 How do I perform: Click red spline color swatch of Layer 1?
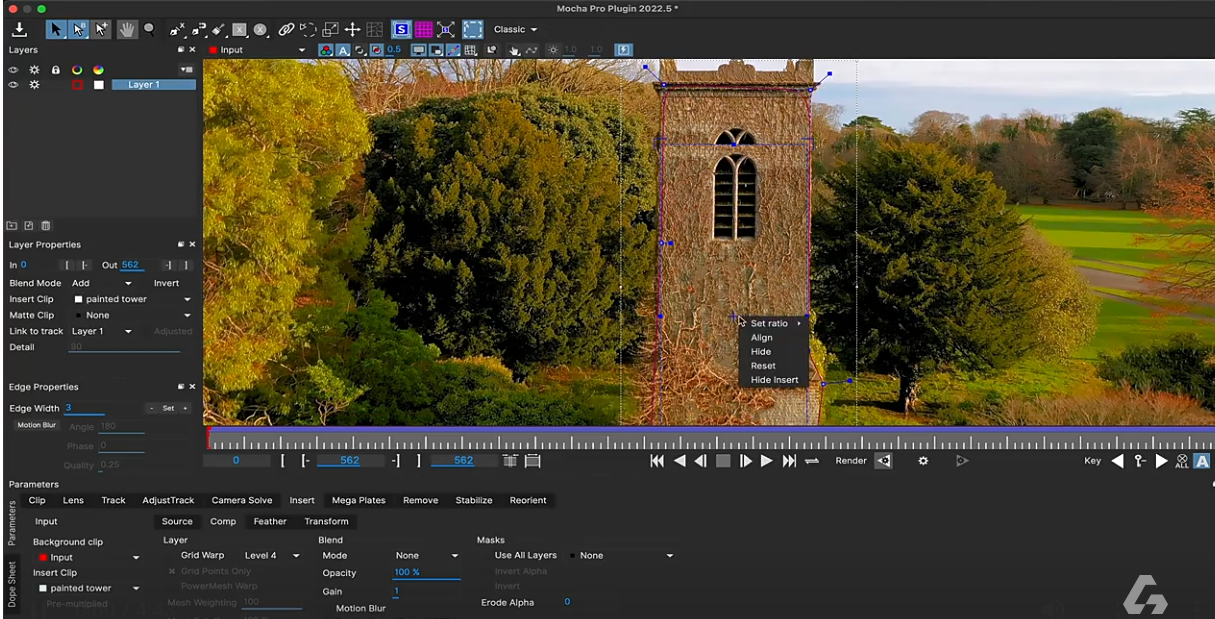point(77,85)
